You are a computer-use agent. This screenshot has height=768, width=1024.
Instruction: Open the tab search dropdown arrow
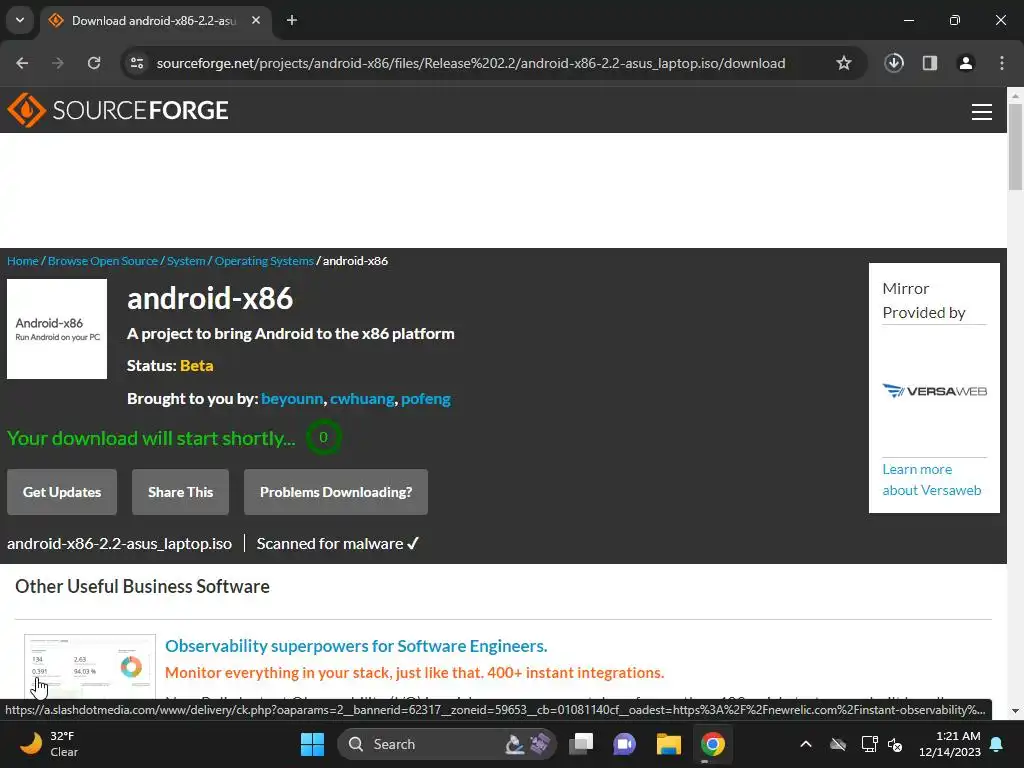[20, 20]
